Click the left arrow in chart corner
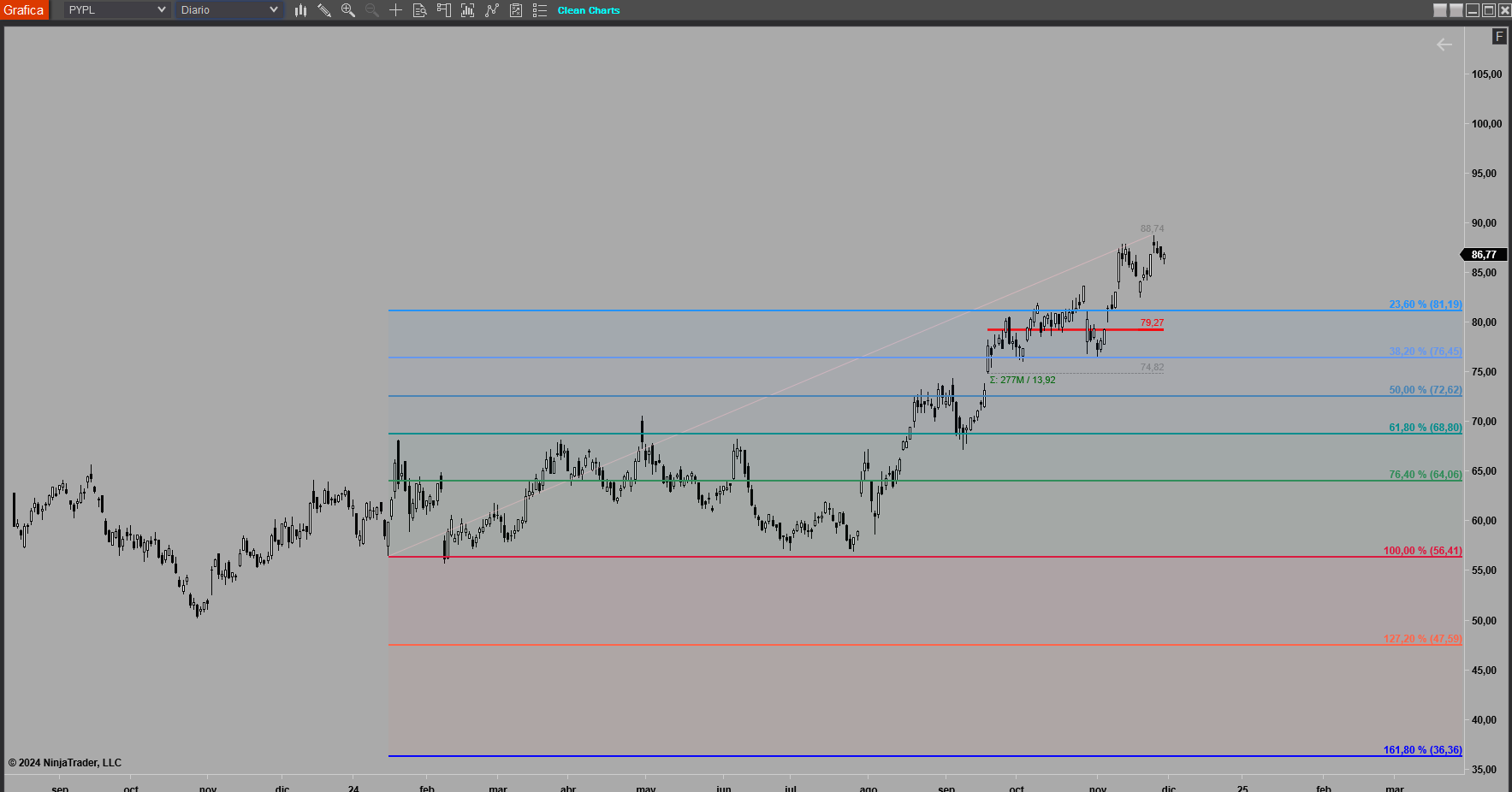Viewport: 1512px width, 792px height. tap(1444, 44)
